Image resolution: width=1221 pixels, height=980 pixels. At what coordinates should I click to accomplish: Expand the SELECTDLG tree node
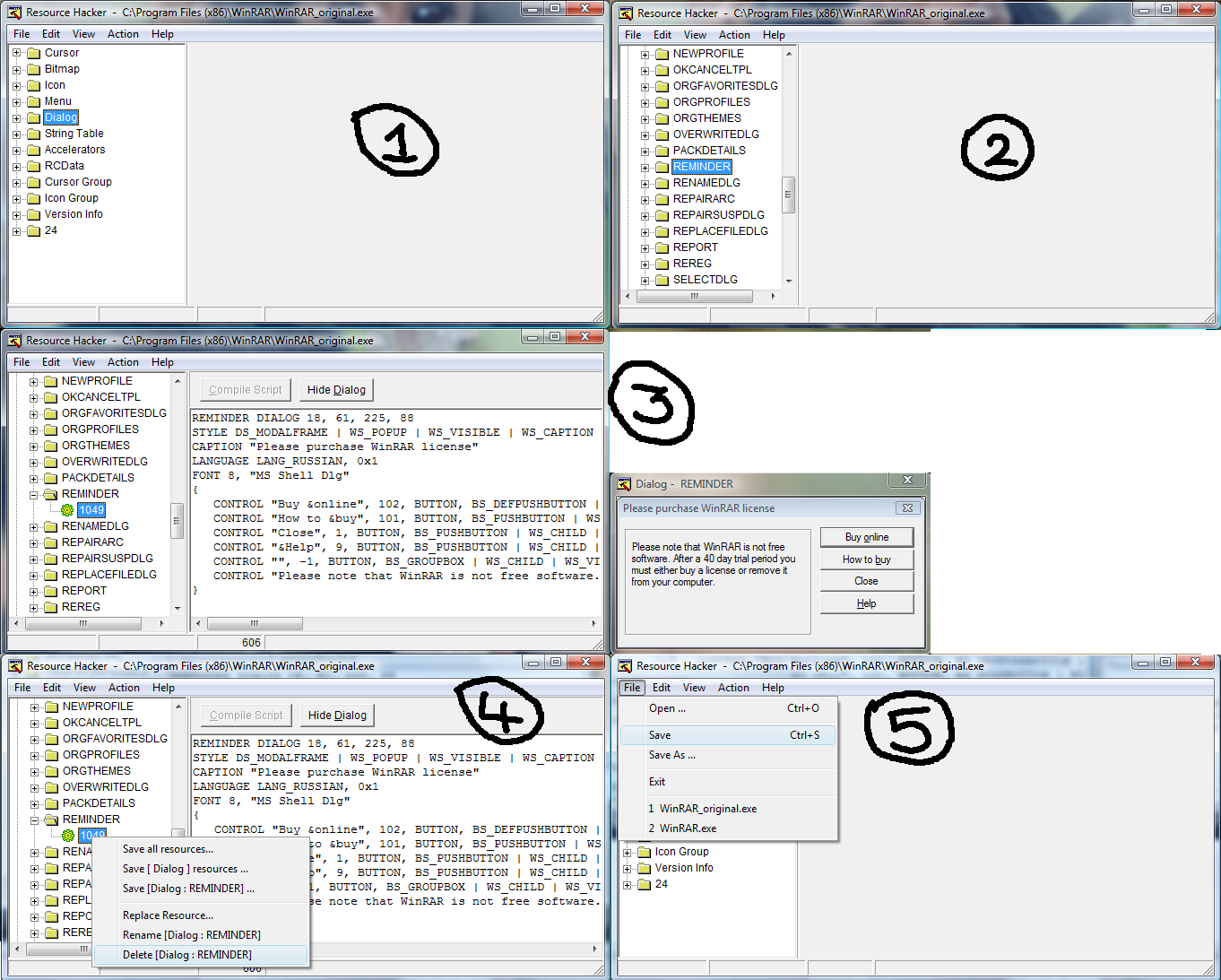(645, 281)
